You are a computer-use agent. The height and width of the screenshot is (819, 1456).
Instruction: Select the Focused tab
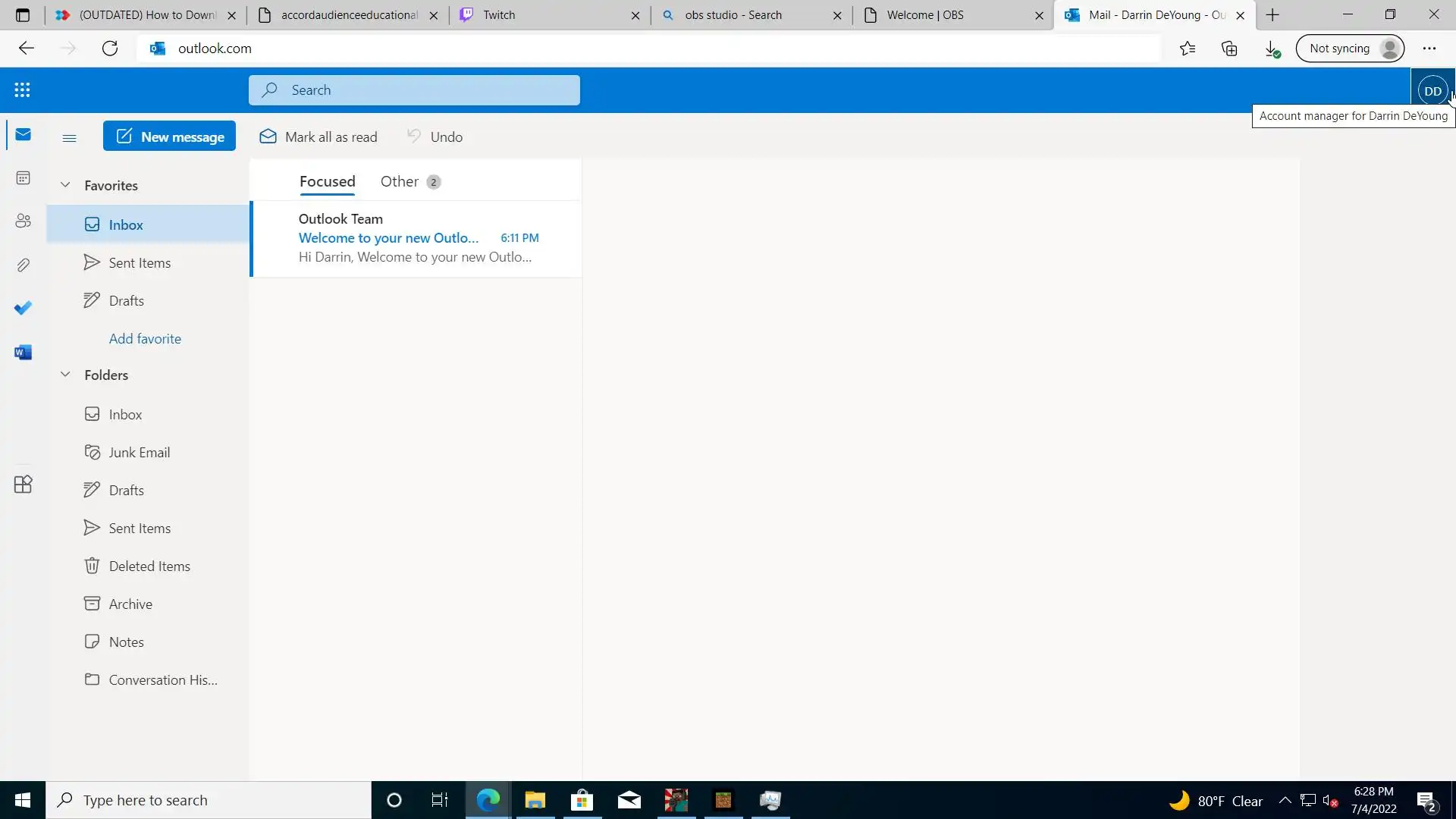click(327, 181)
